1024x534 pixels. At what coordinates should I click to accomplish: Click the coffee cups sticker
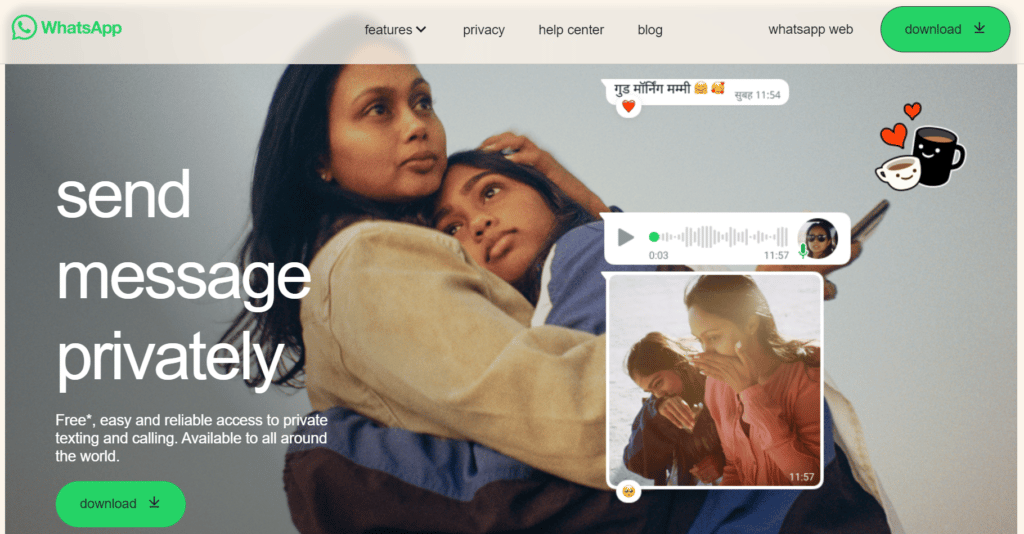(x=920, y=148)
